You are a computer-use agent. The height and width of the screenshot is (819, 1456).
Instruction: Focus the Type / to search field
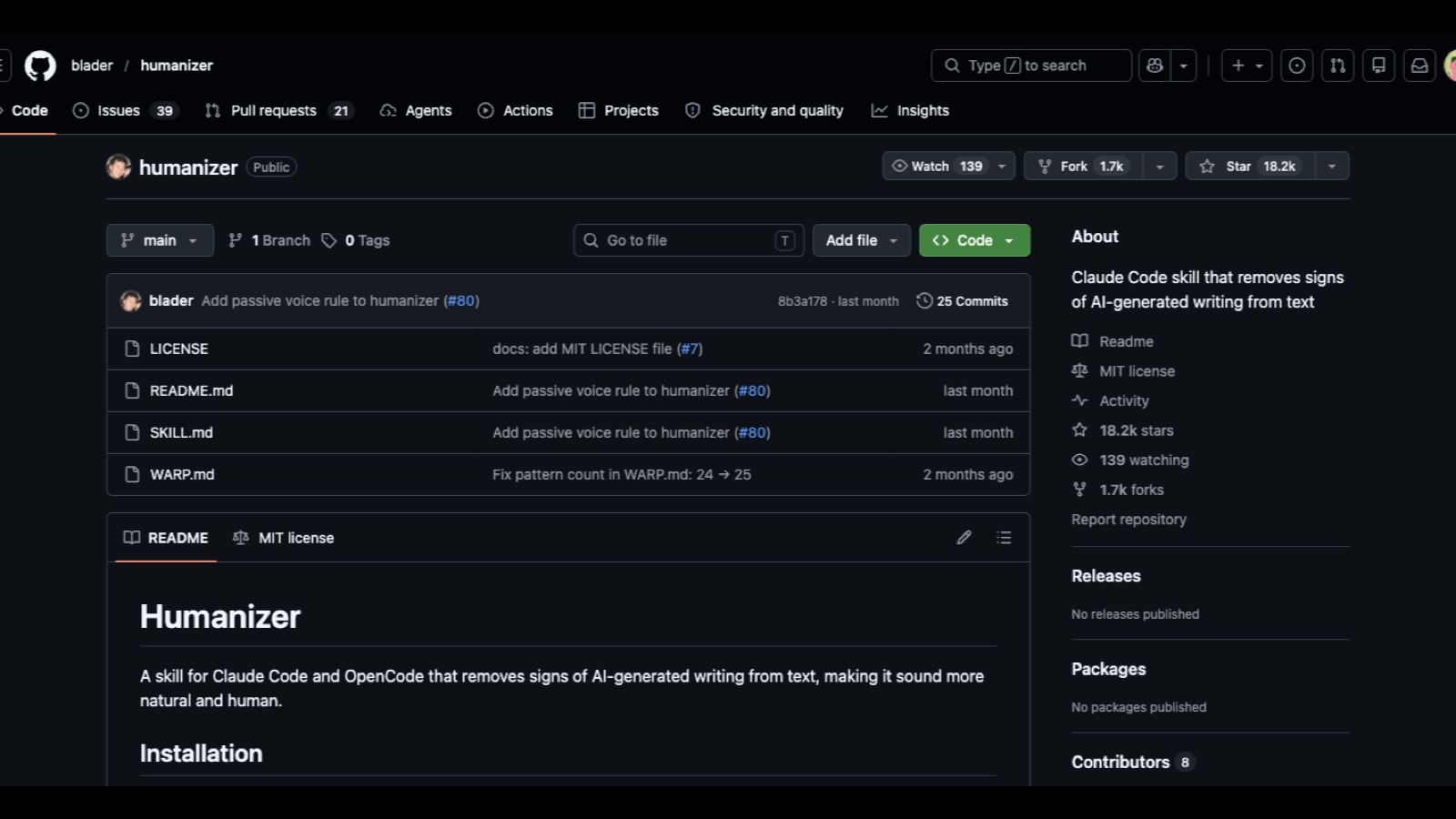[1031, 66]
